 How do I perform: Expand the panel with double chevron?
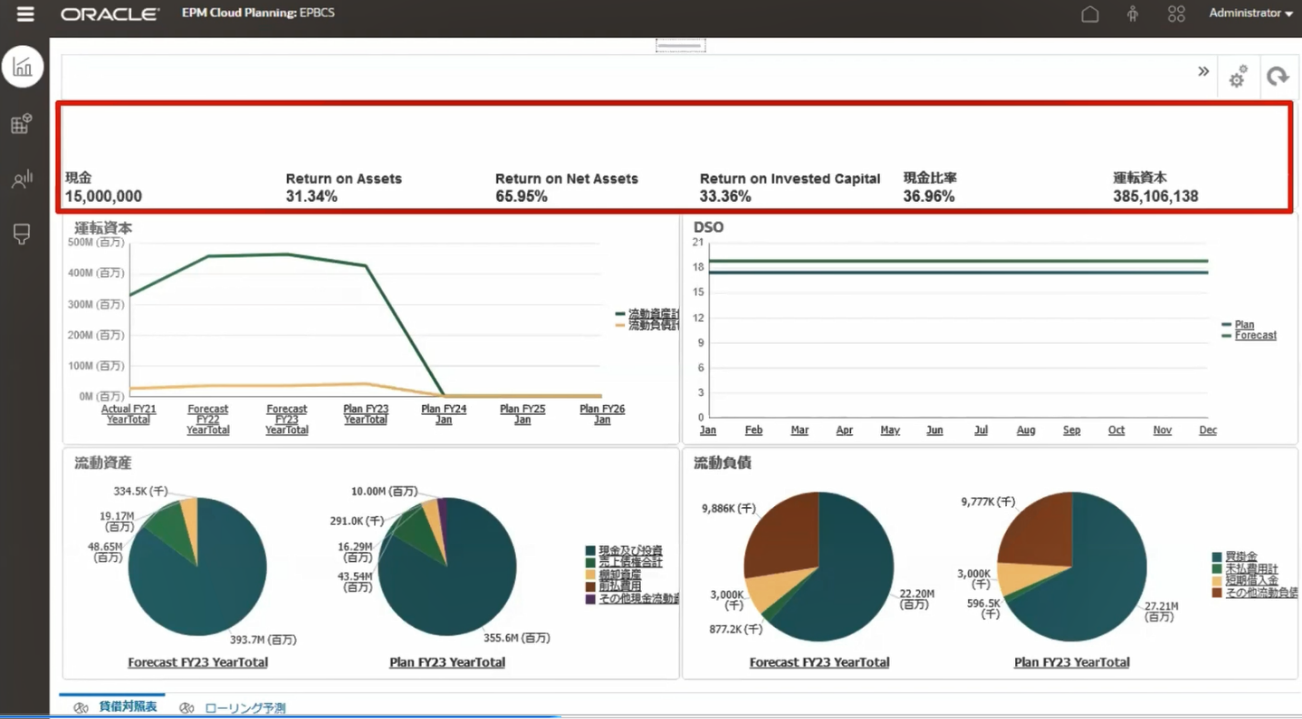[x=1203, y=71]
